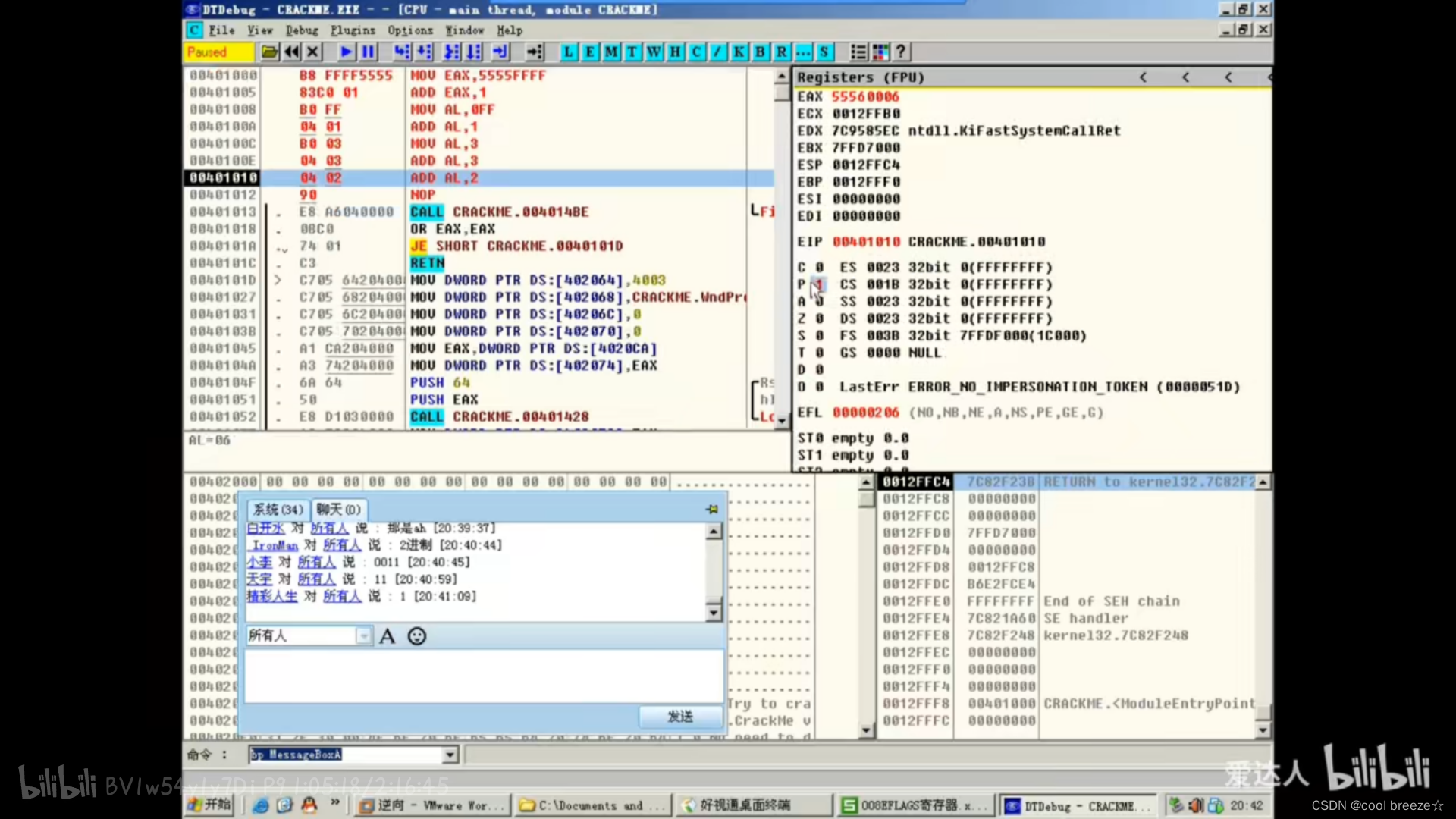Click the Step Over toolbar icon
1456x819 pixels.
425,52
